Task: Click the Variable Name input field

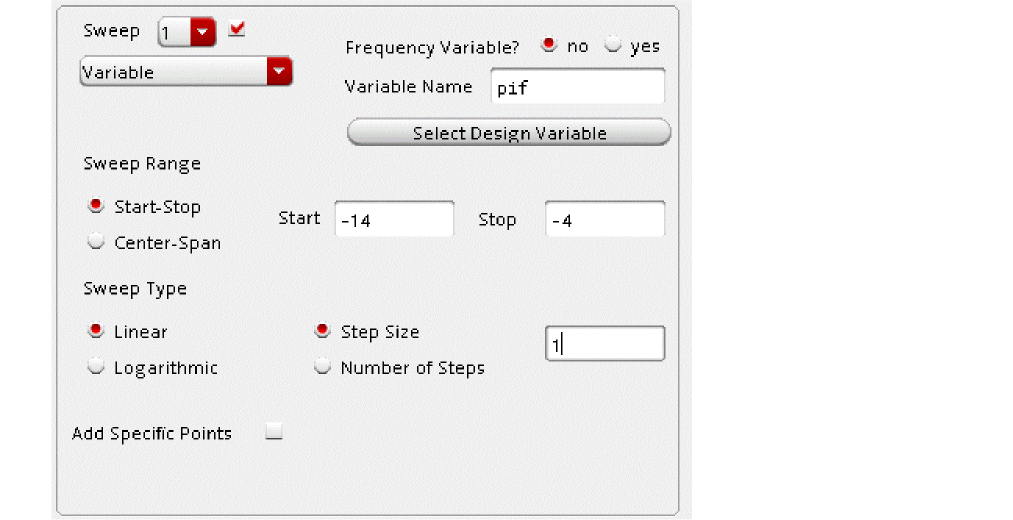Action: [577, 87]
